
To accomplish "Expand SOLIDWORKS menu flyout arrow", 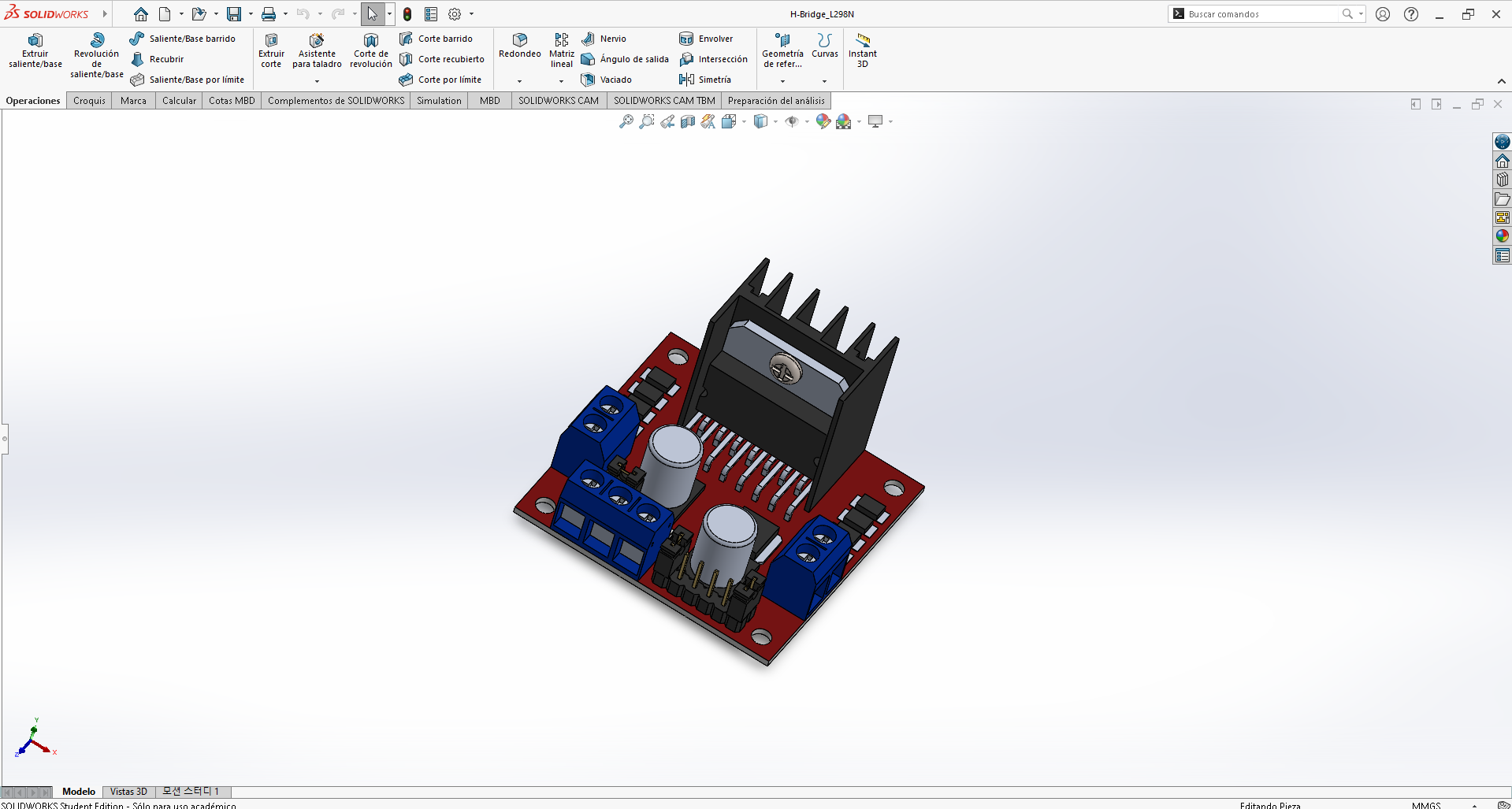I will pyautogui.click(x=104, y=14).
